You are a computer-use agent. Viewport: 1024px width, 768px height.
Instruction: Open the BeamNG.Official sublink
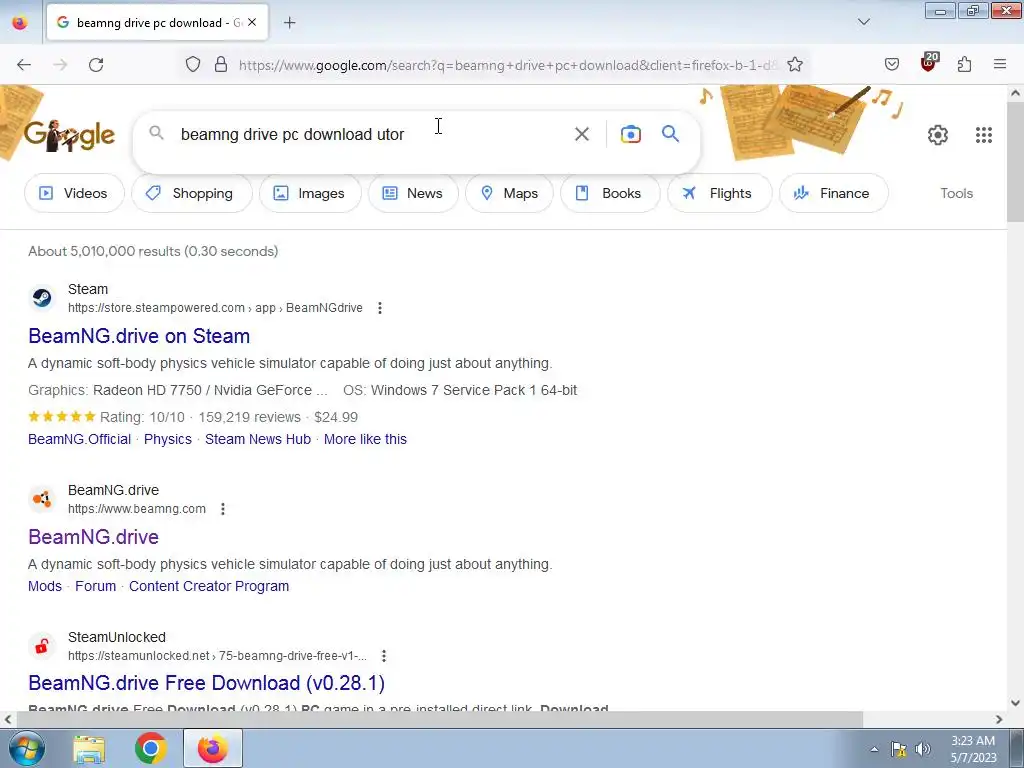[80, 439]
